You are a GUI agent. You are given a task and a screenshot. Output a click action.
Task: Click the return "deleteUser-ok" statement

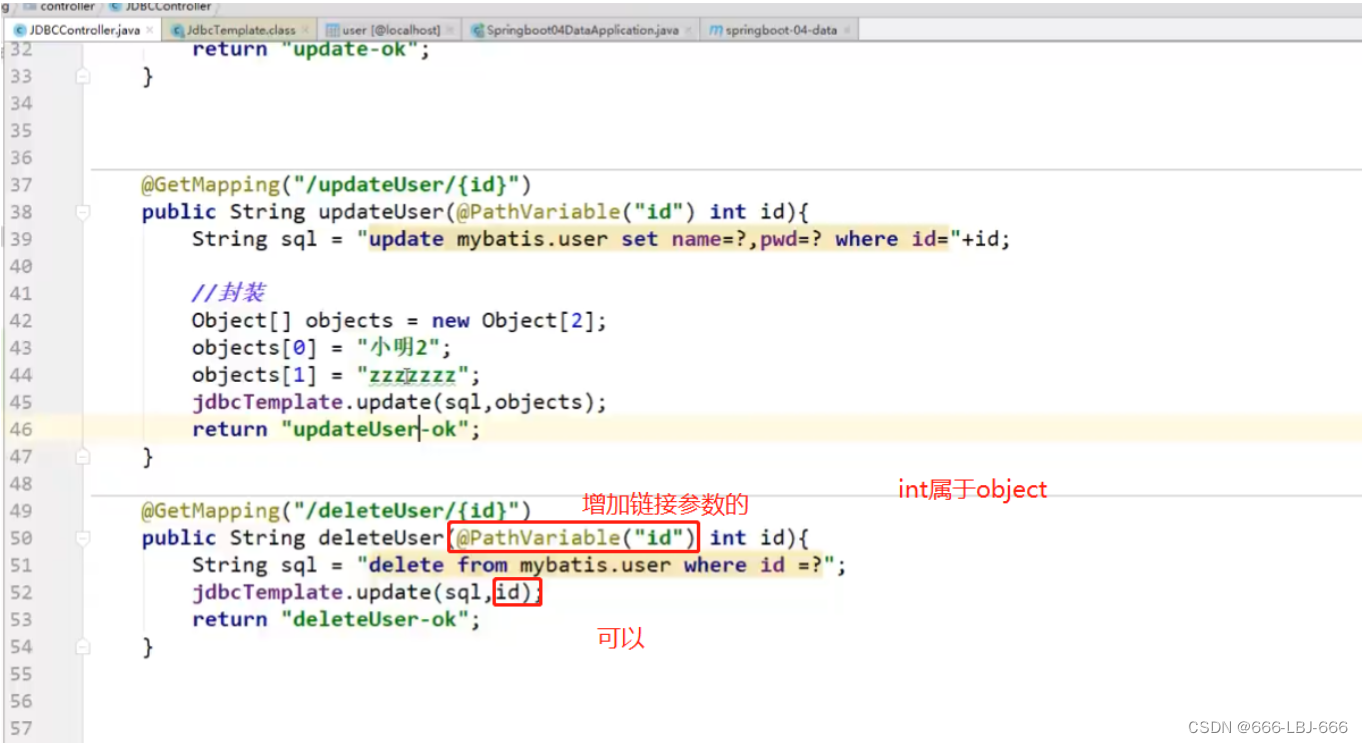(336, 620)
